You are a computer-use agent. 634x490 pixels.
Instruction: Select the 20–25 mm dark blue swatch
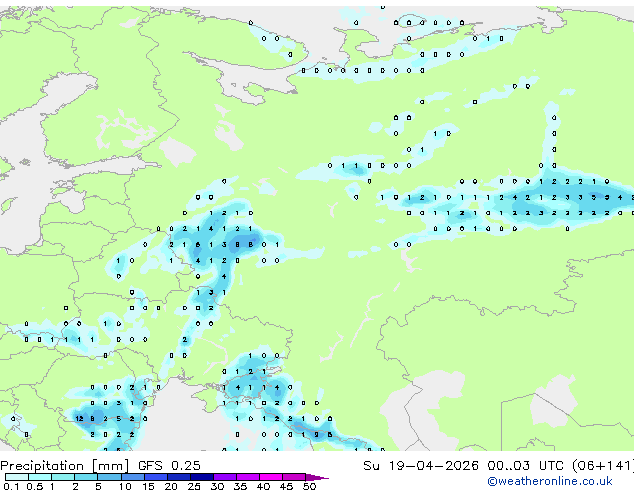[178, 477]
